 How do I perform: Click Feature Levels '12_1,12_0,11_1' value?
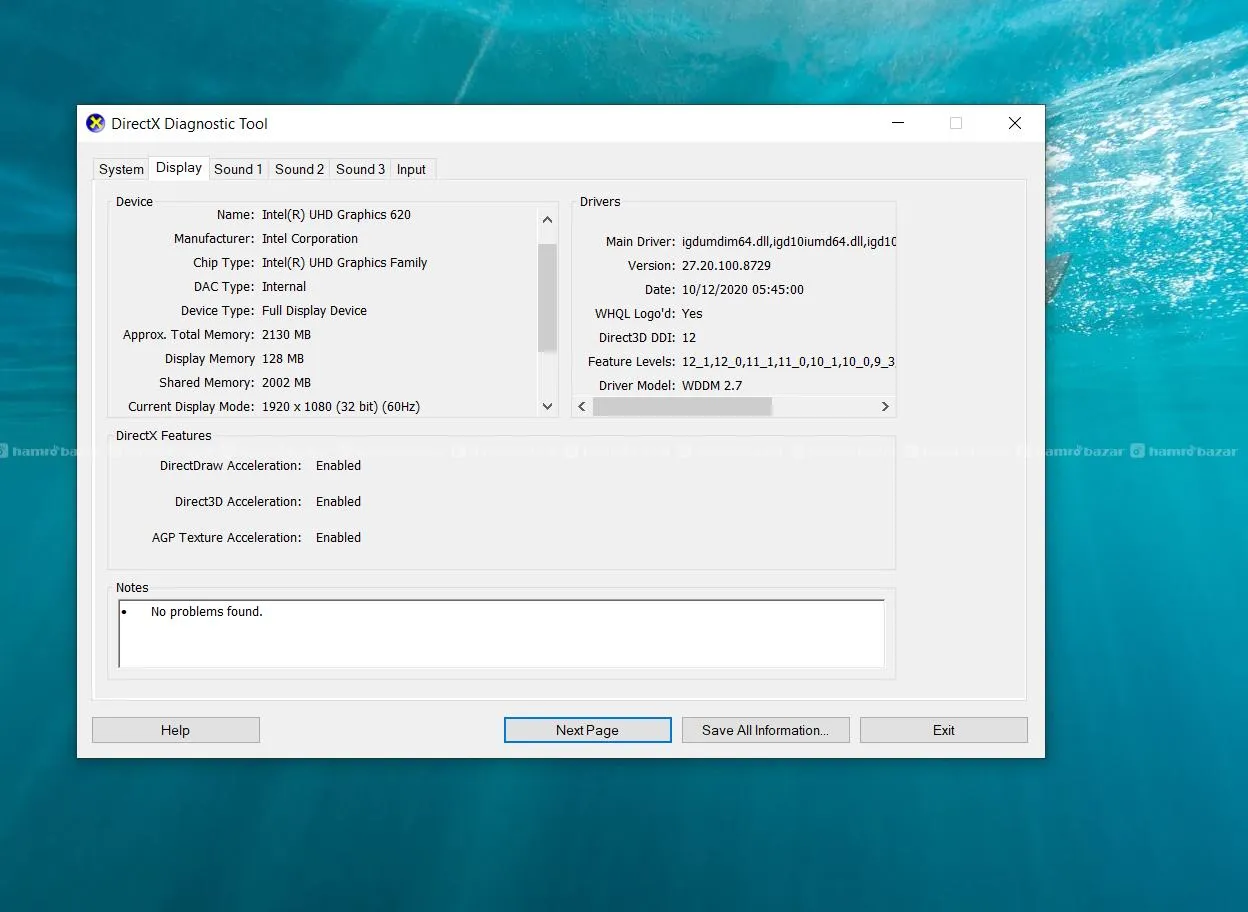pyautogui.click(x=788, y=361)
